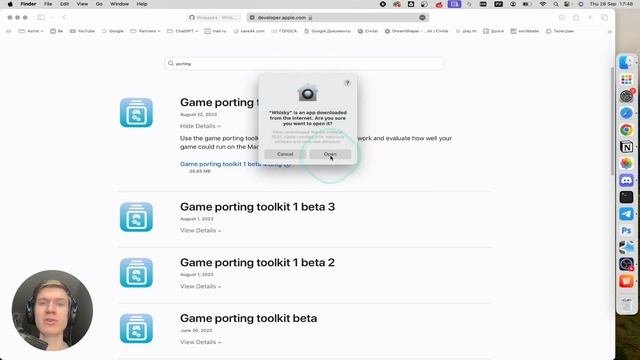The width and height of the screenshot is (640, 360).
Task: Collapse details with Hide Details
Action: tap(200, 126)
